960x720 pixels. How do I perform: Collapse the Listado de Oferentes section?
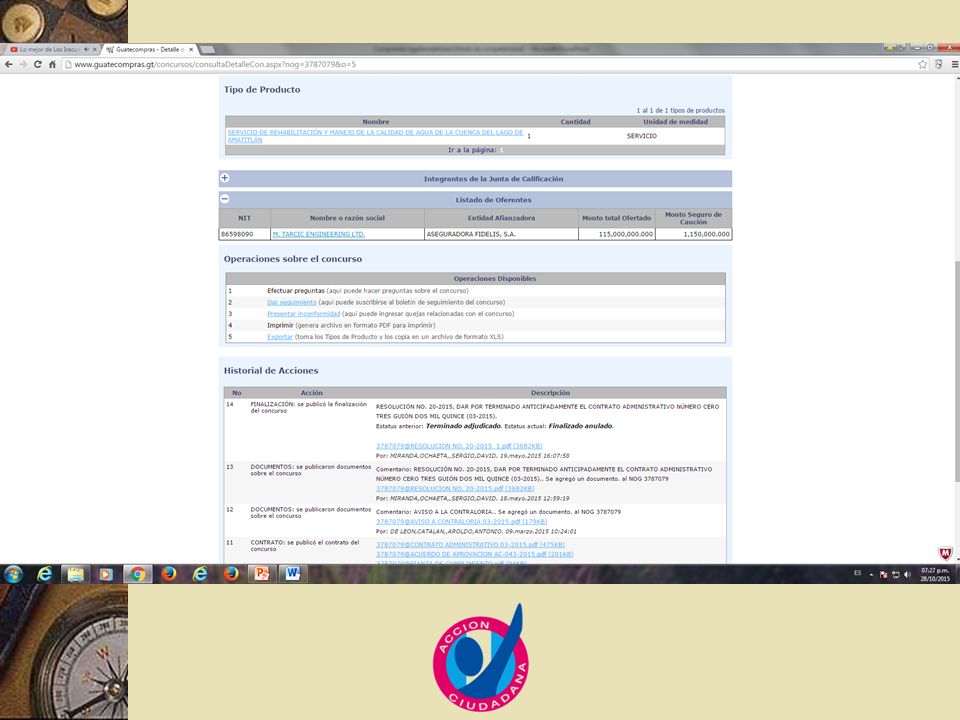tap(225, 199)
